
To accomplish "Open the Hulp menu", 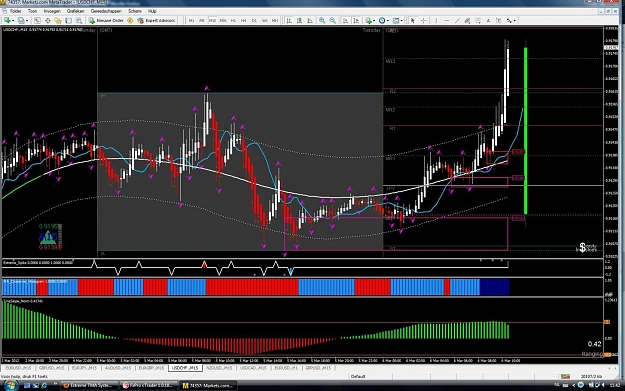I will pos(152,11).
